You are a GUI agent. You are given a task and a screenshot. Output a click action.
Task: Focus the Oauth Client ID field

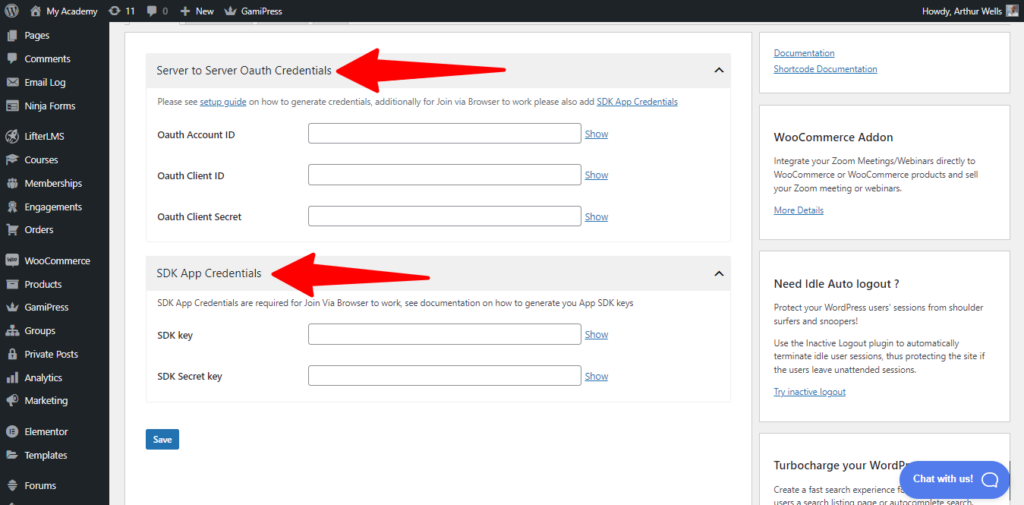(x=445, y=175)
